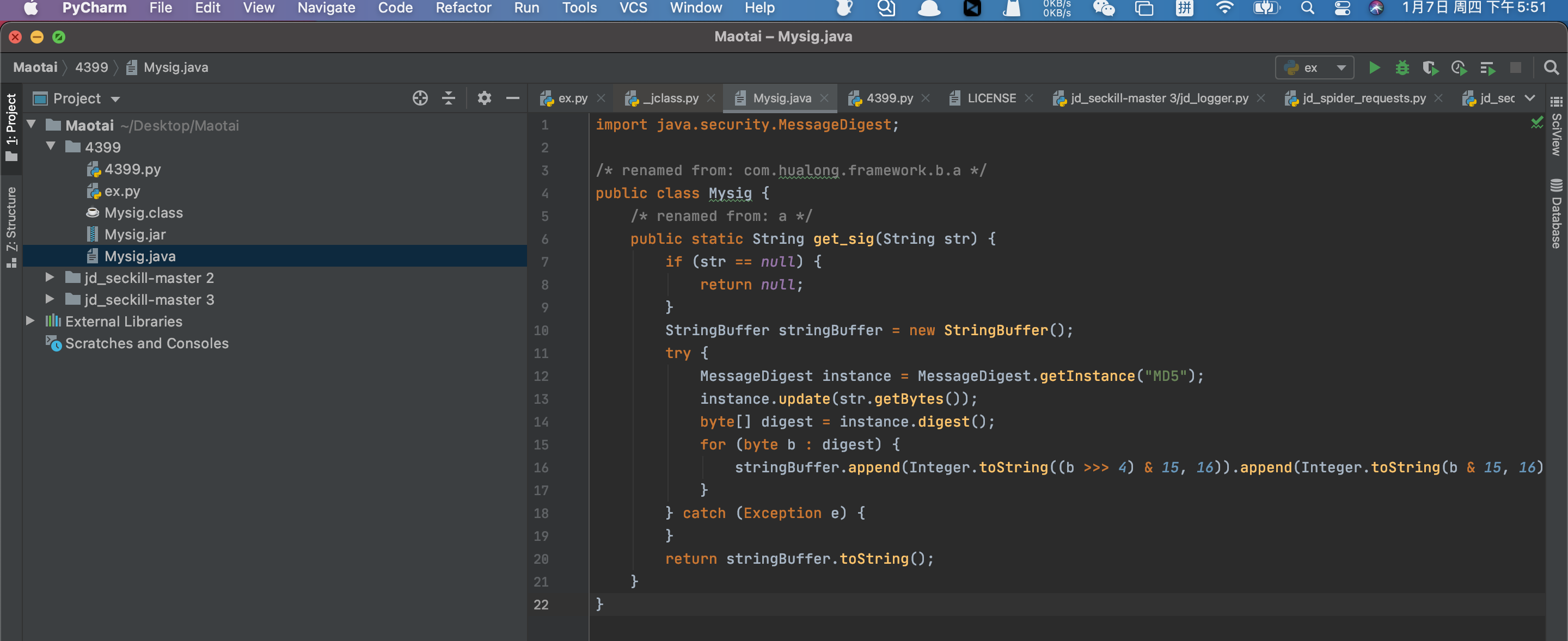
Task: Collapse all in Project panel
Action: coord(449,98)
